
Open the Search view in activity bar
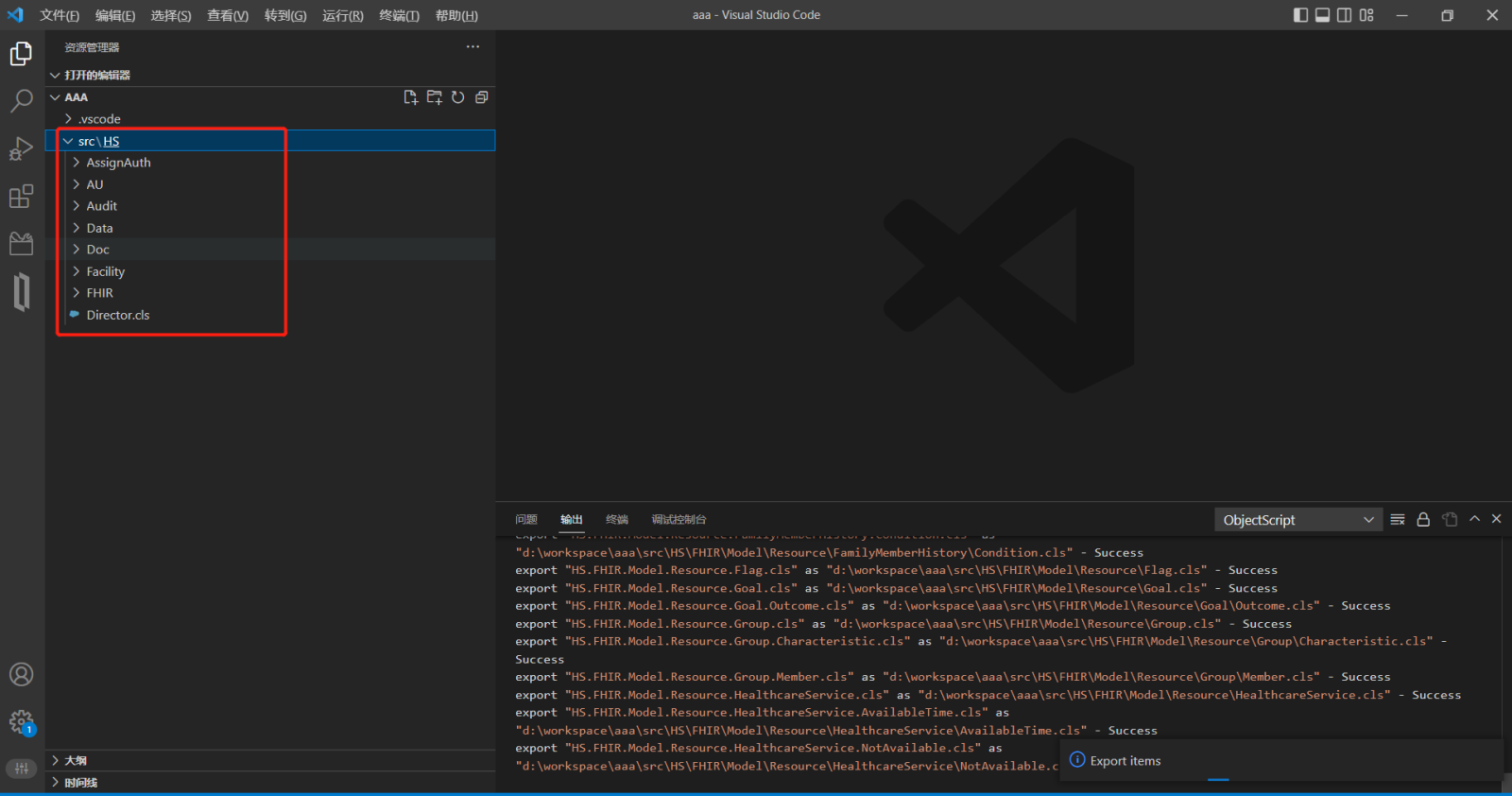21,100
